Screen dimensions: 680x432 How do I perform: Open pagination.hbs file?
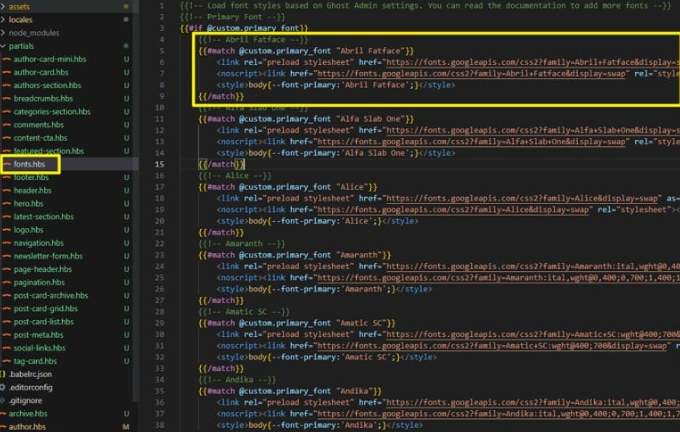pyautogui.click(x=39, y=282)
